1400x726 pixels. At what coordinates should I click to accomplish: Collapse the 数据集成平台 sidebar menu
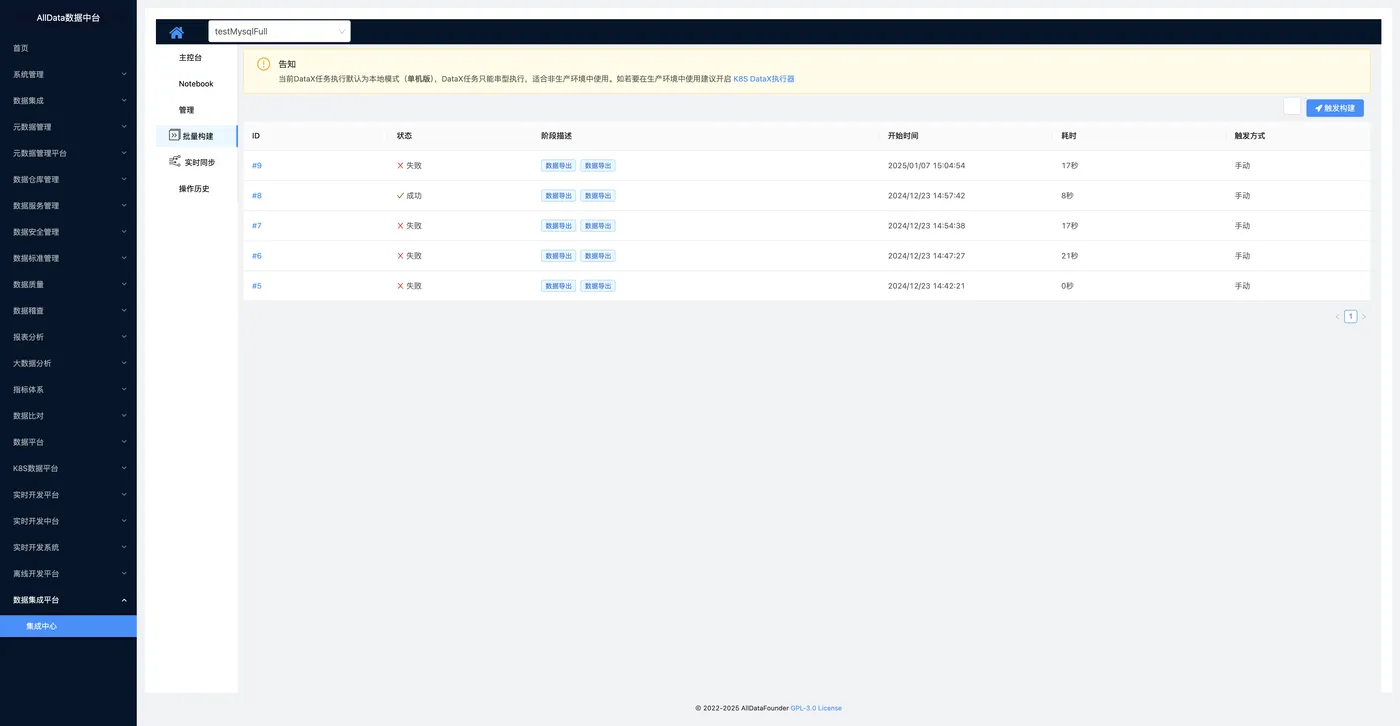pos(68,600)
